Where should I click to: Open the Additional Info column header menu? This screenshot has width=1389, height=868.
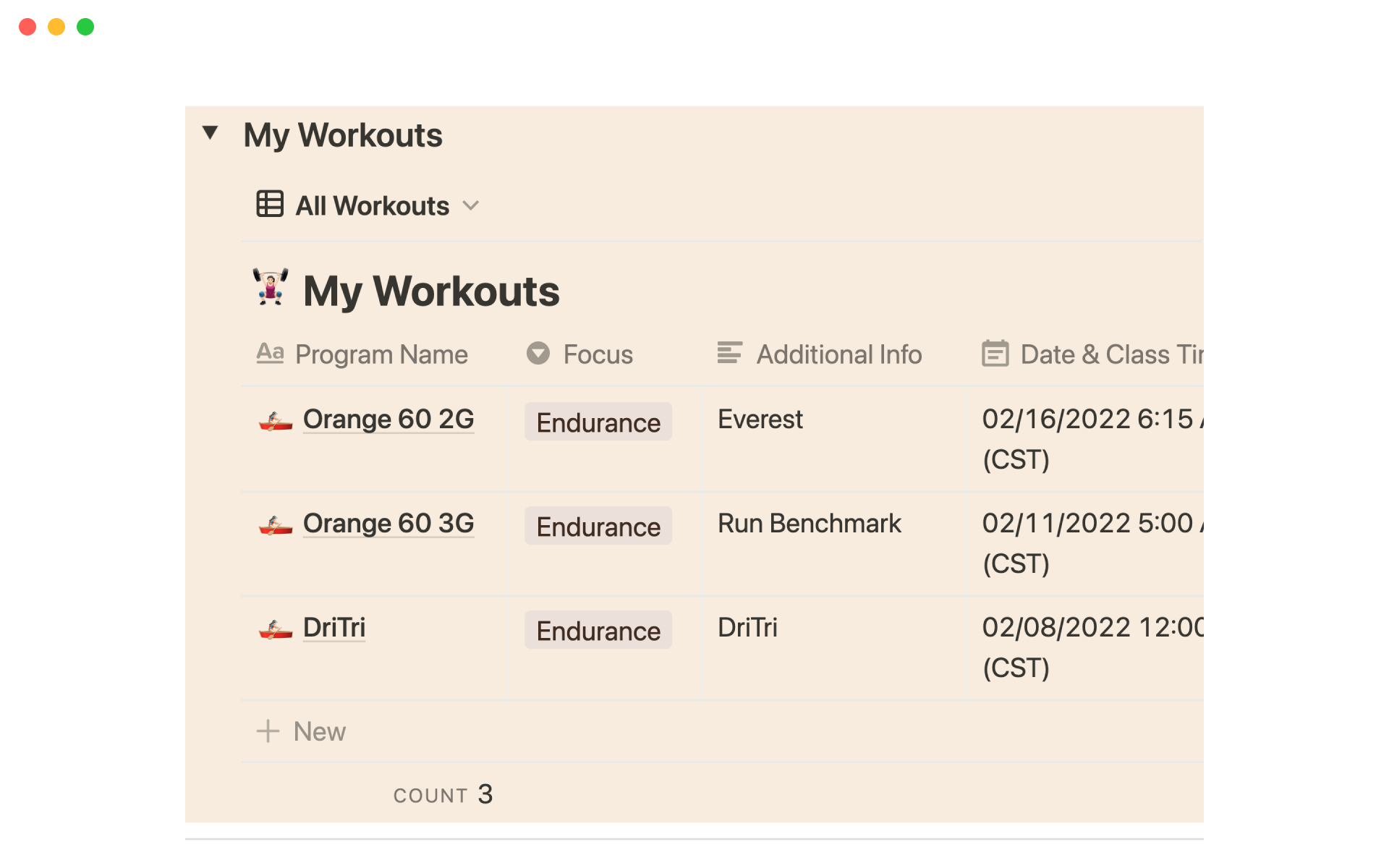point(838,354)
